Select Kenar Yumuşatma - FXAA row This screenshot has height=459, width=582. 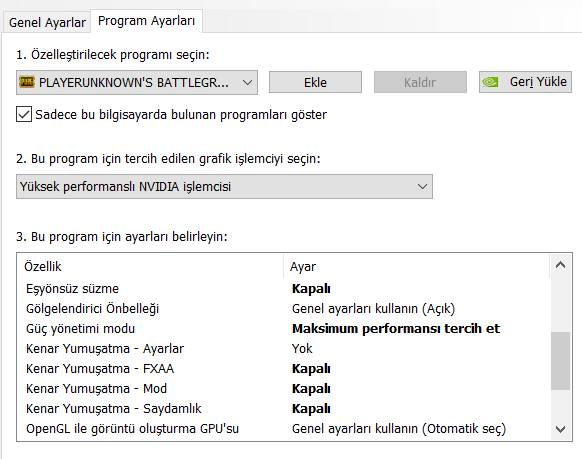(284, 369)
